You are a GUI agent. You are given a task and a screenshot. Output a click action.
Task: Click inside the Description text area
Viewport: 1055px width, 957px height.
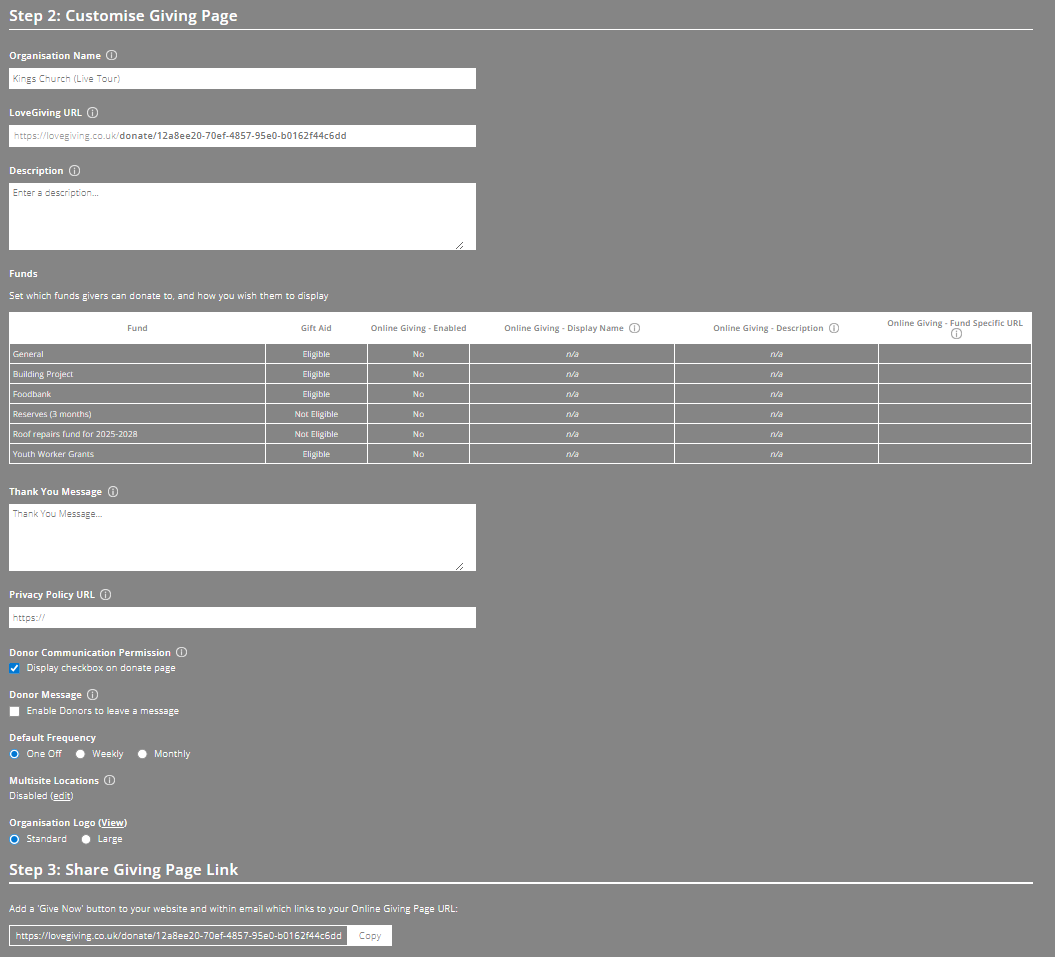(x=240, y=217)
